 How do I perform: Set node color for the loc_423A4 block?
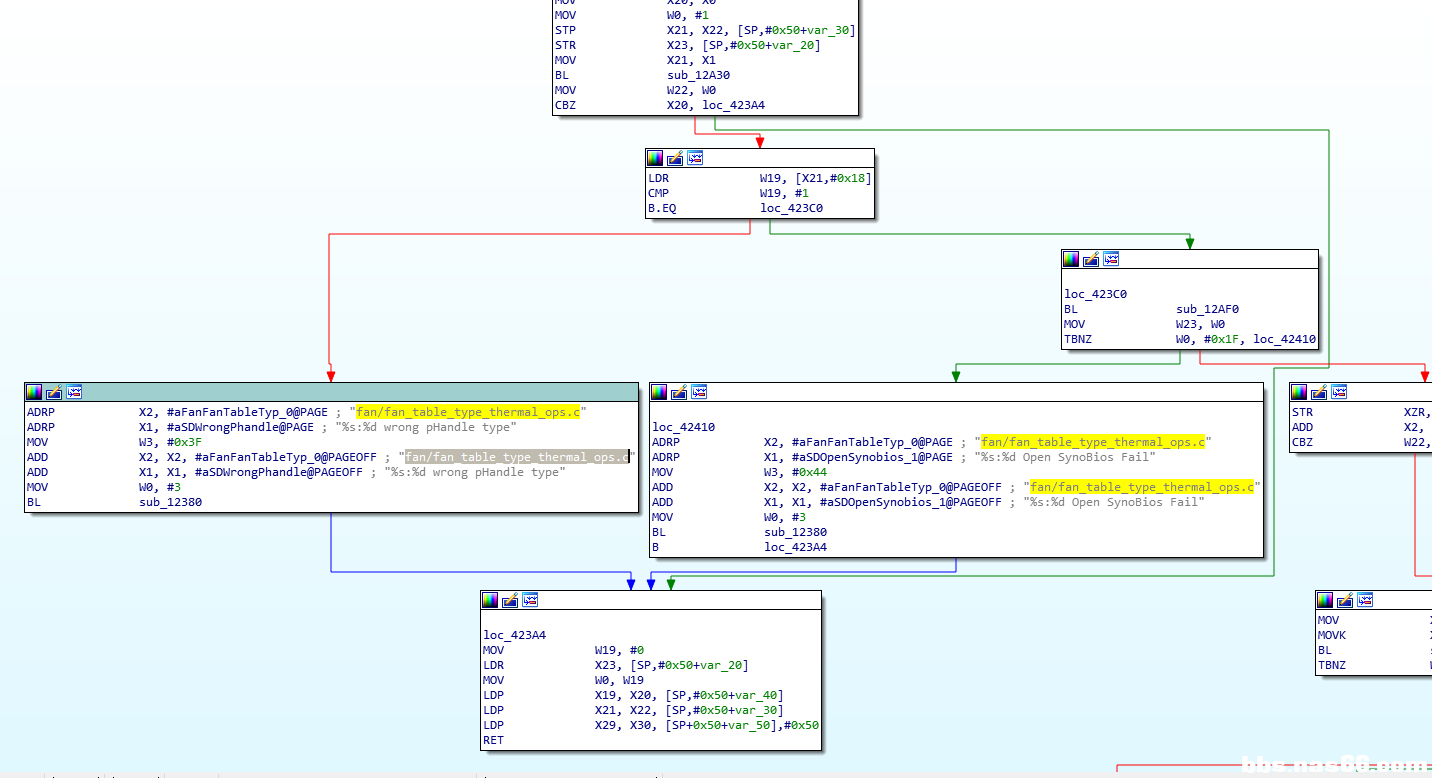click(x=490, y=600)
